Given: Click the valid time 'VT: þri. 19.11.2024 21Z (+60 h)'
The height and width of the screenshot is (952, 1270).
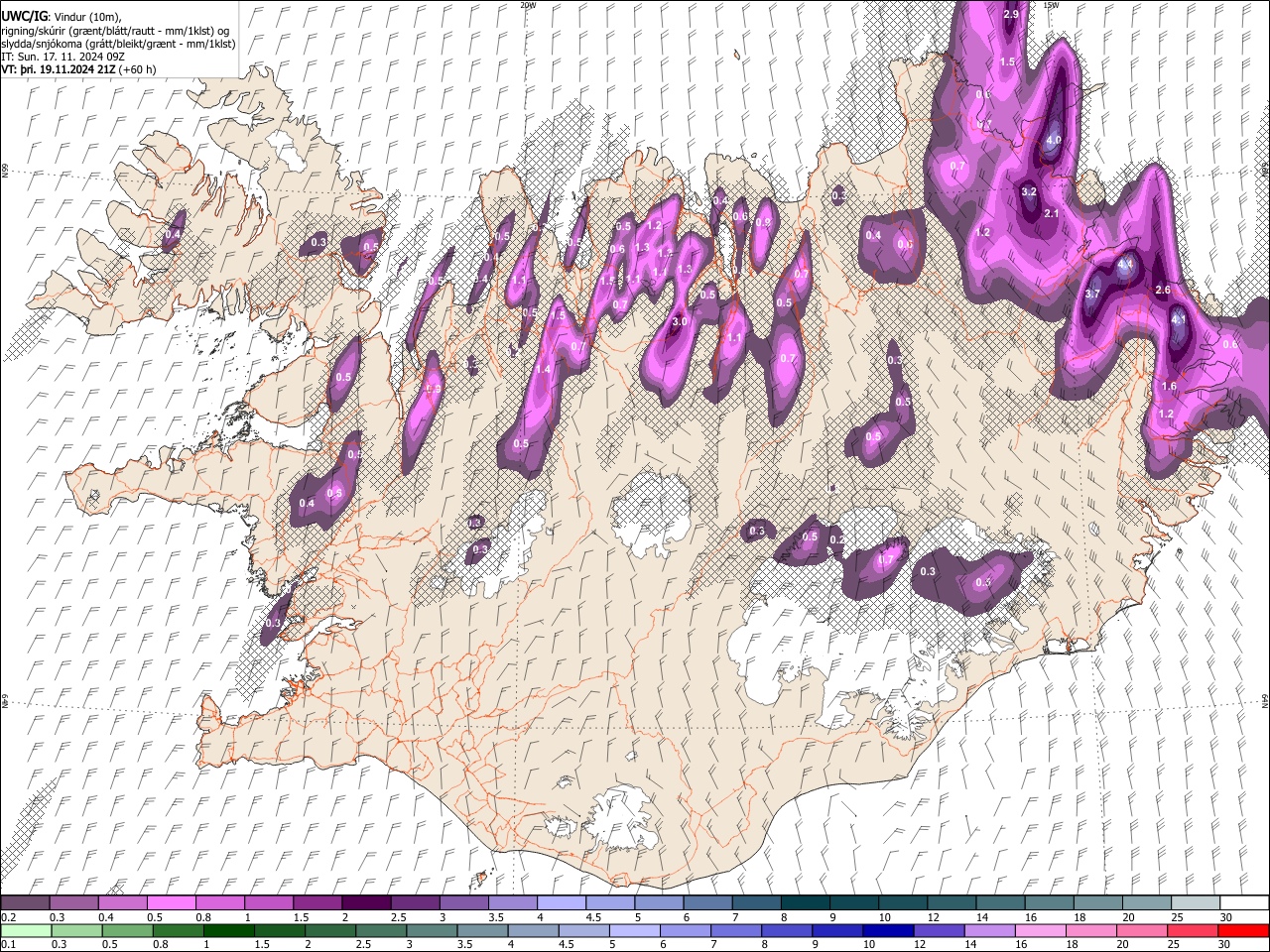Looking at the screenshot, I should [x=76, y=69].
